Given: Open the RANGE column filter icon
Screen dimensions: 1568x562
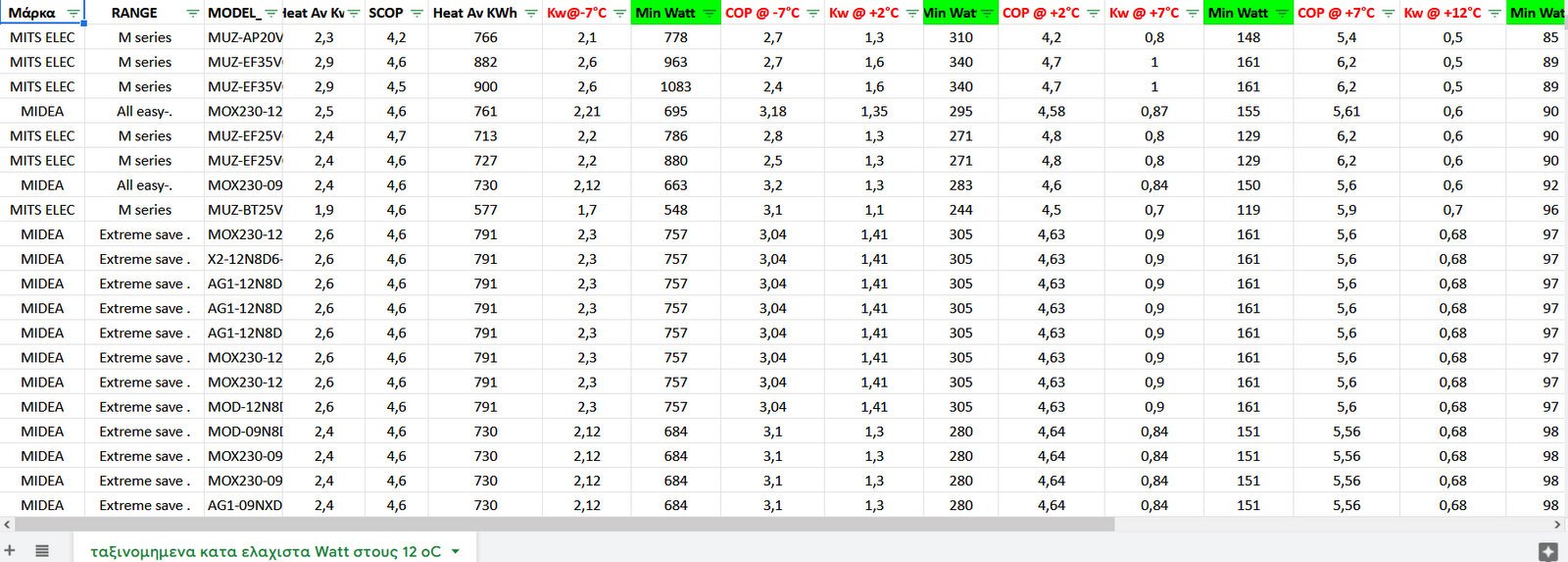Looking at the screenshot, I should (192, 14).
